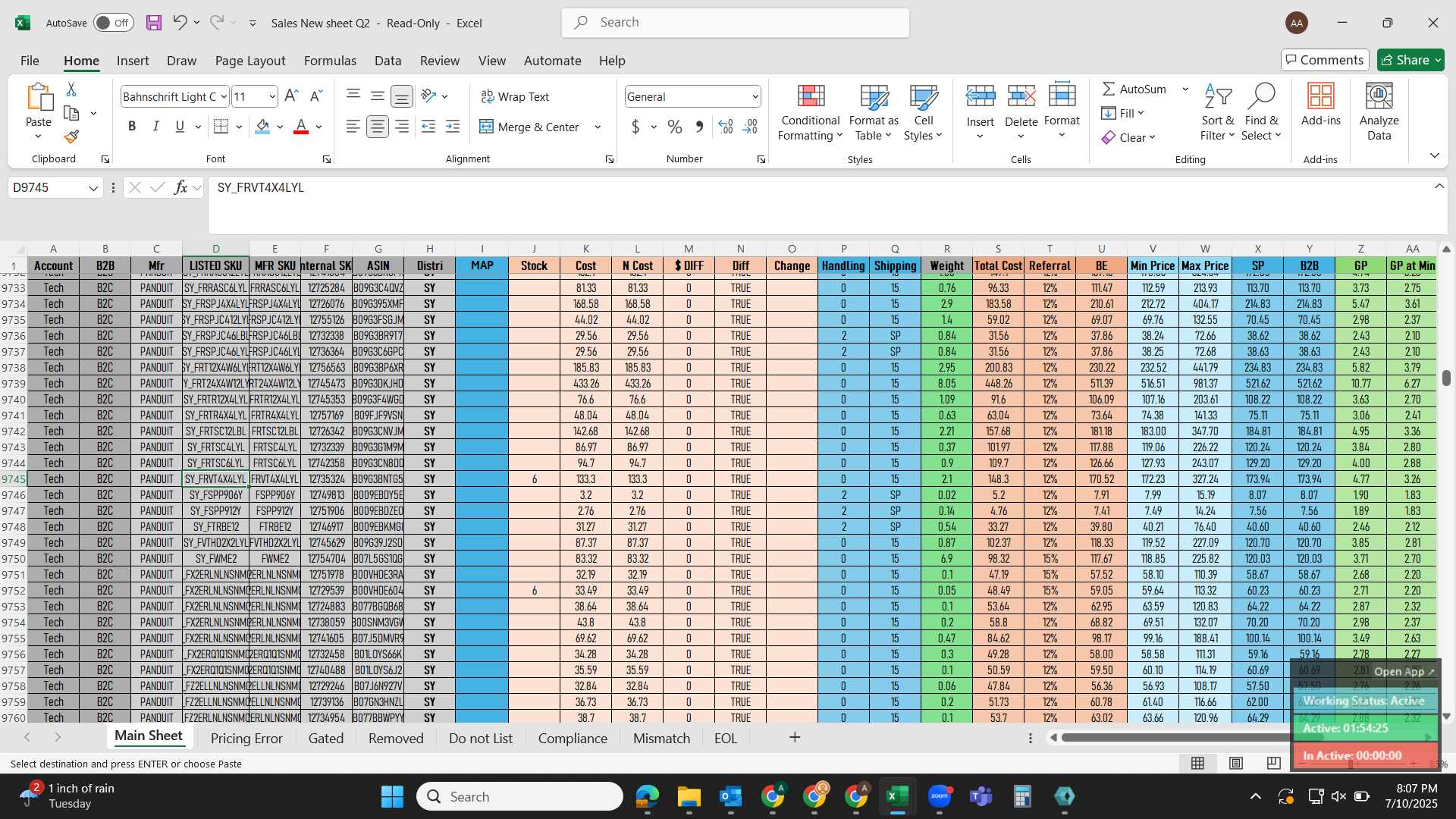The image size is (1456, 819).
Task: Switch to the Data ribbon tab
Action: tap(388, 61)
